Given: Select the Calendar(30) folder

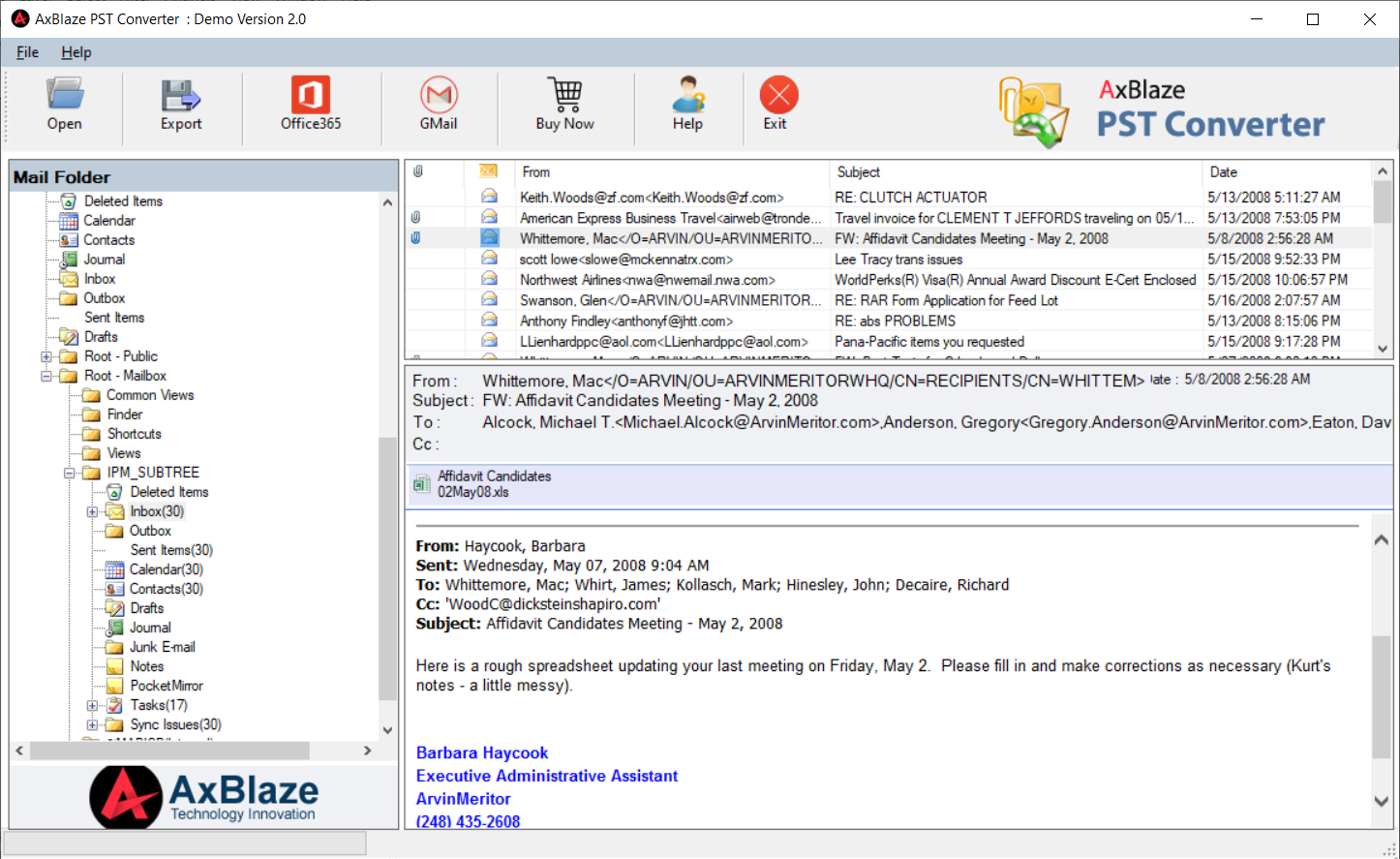Looking at the screenshot, I should [167, 569].
